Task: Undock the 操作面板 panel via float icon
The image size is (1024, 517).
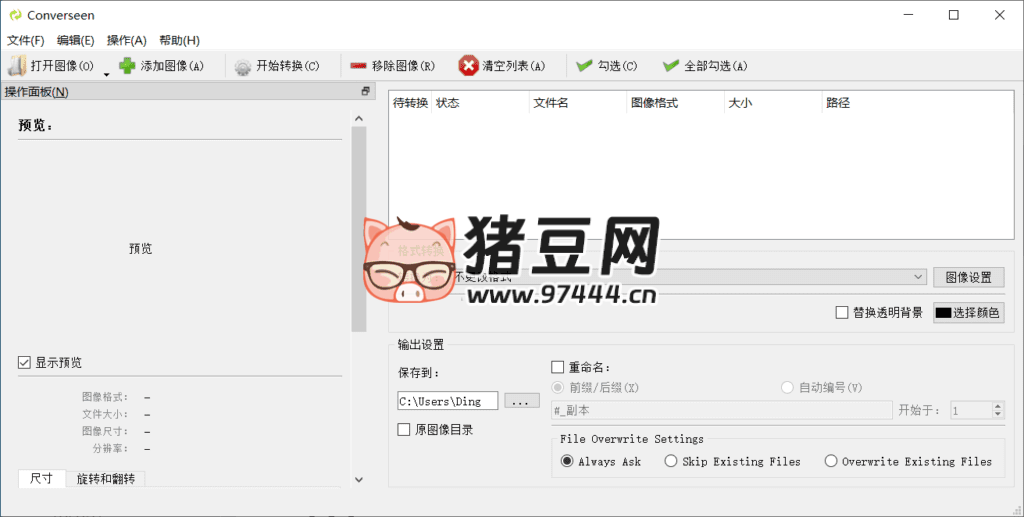Action: (366, 91)
